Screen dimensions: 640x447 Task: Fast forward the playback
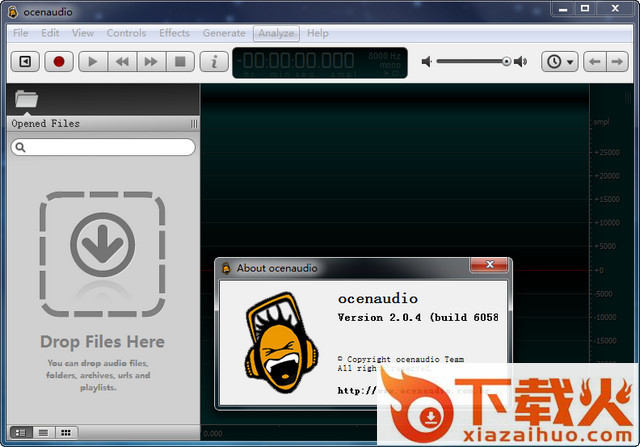coord(151,62)
